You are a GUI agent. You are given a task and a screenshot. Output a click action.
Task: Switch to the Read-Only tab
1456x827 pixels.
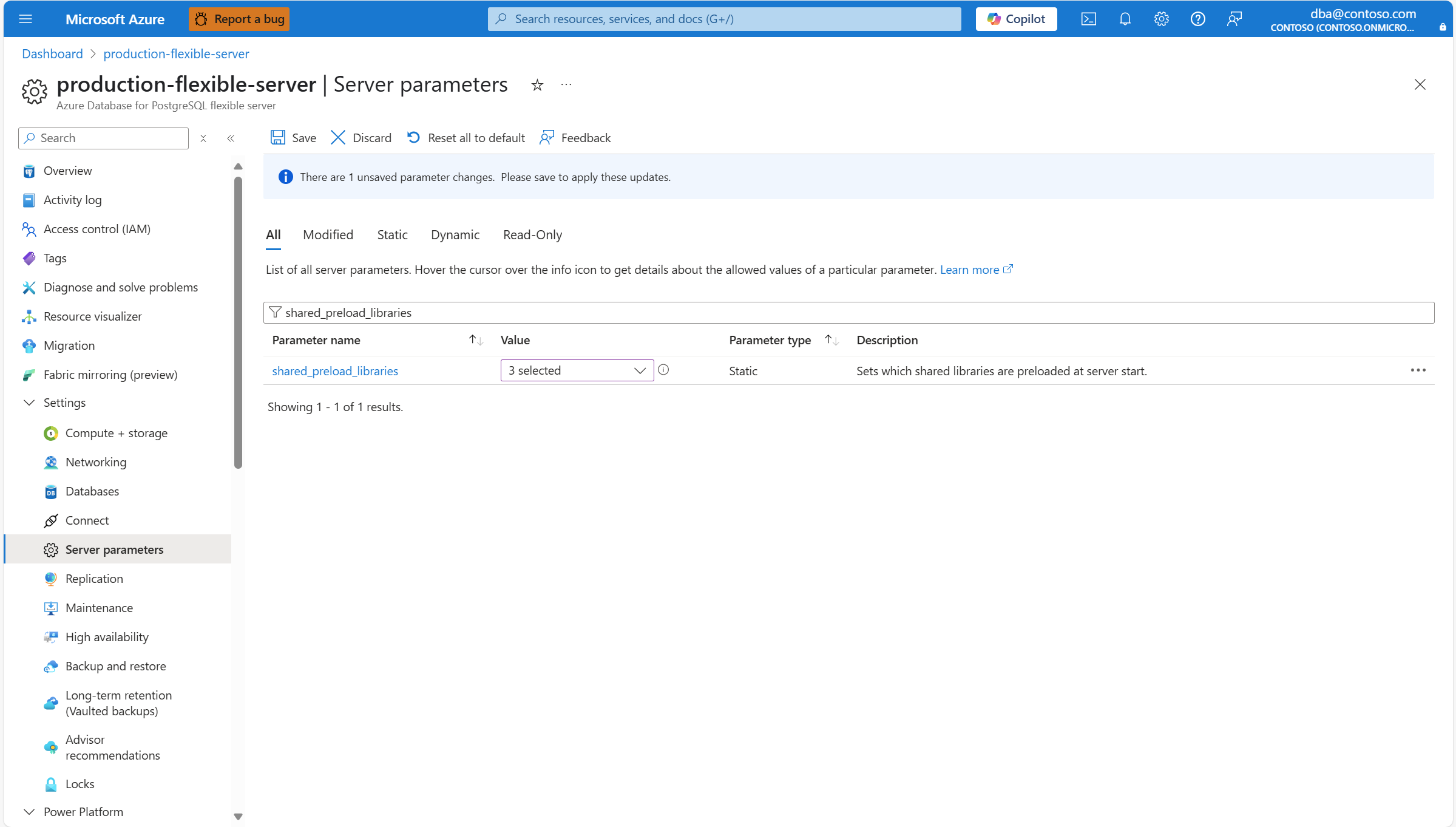532,235
